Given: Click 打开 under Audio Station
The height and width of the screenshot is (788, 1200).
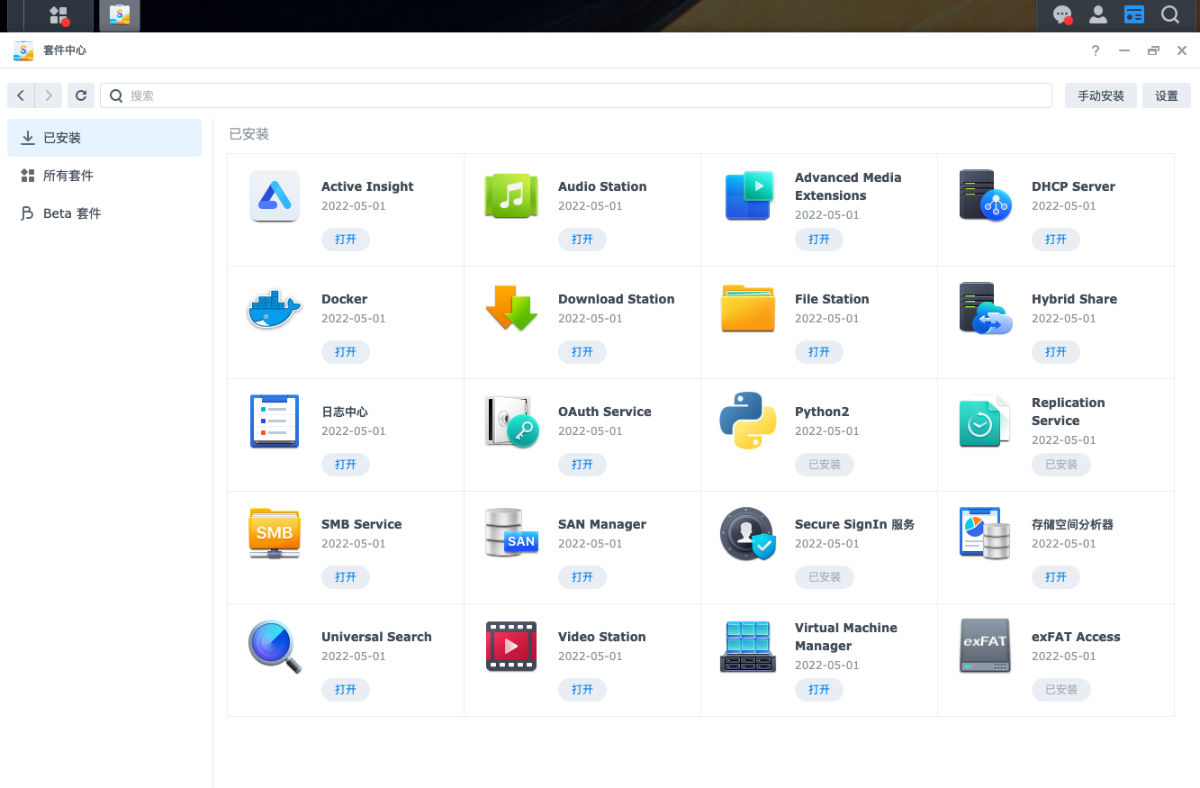Looking at the screenshot, I should pyautogui.click(x=582, y=239).
